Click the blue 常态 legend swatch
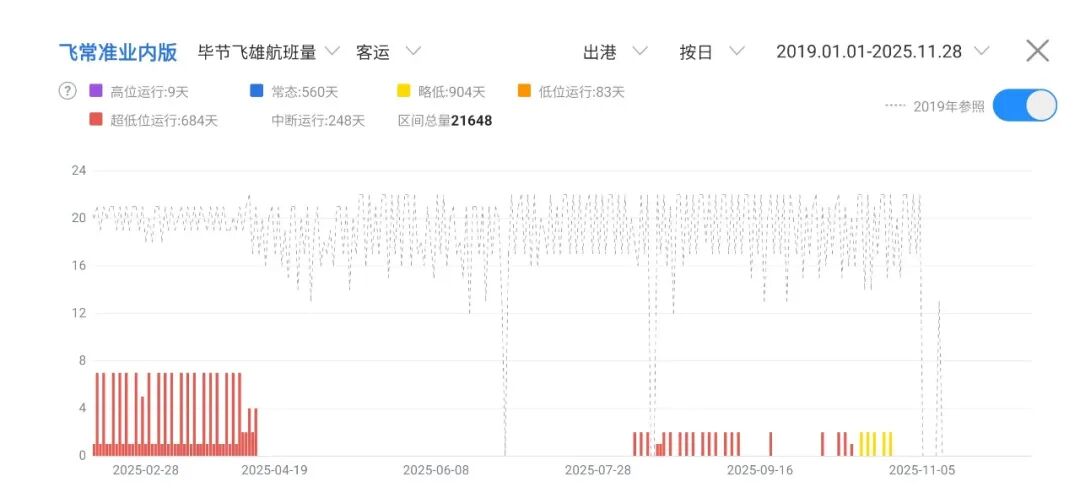The width and height of the screenshot is (1080, 498). (257, 92)
